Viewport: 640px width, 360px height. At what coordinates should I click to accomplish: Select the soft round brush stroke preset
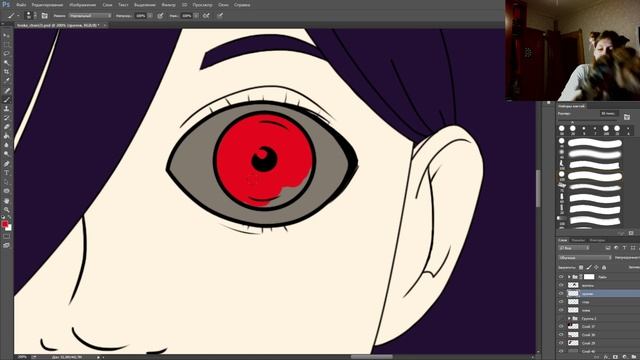[595, 154]
